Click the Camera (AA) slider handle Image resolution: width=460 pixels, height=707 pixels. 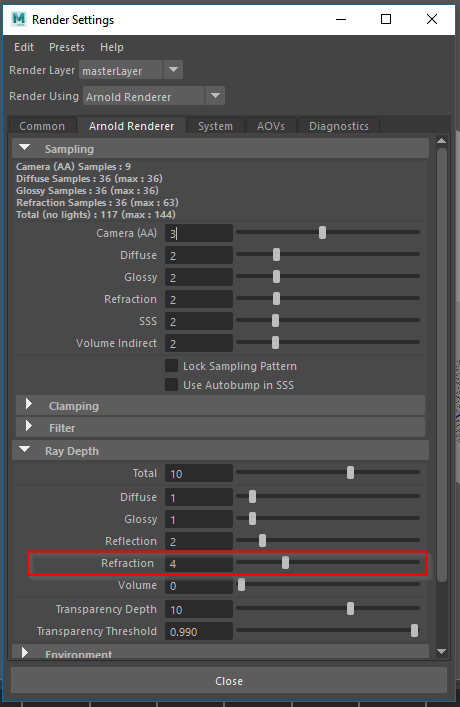[x=322, y=233]
